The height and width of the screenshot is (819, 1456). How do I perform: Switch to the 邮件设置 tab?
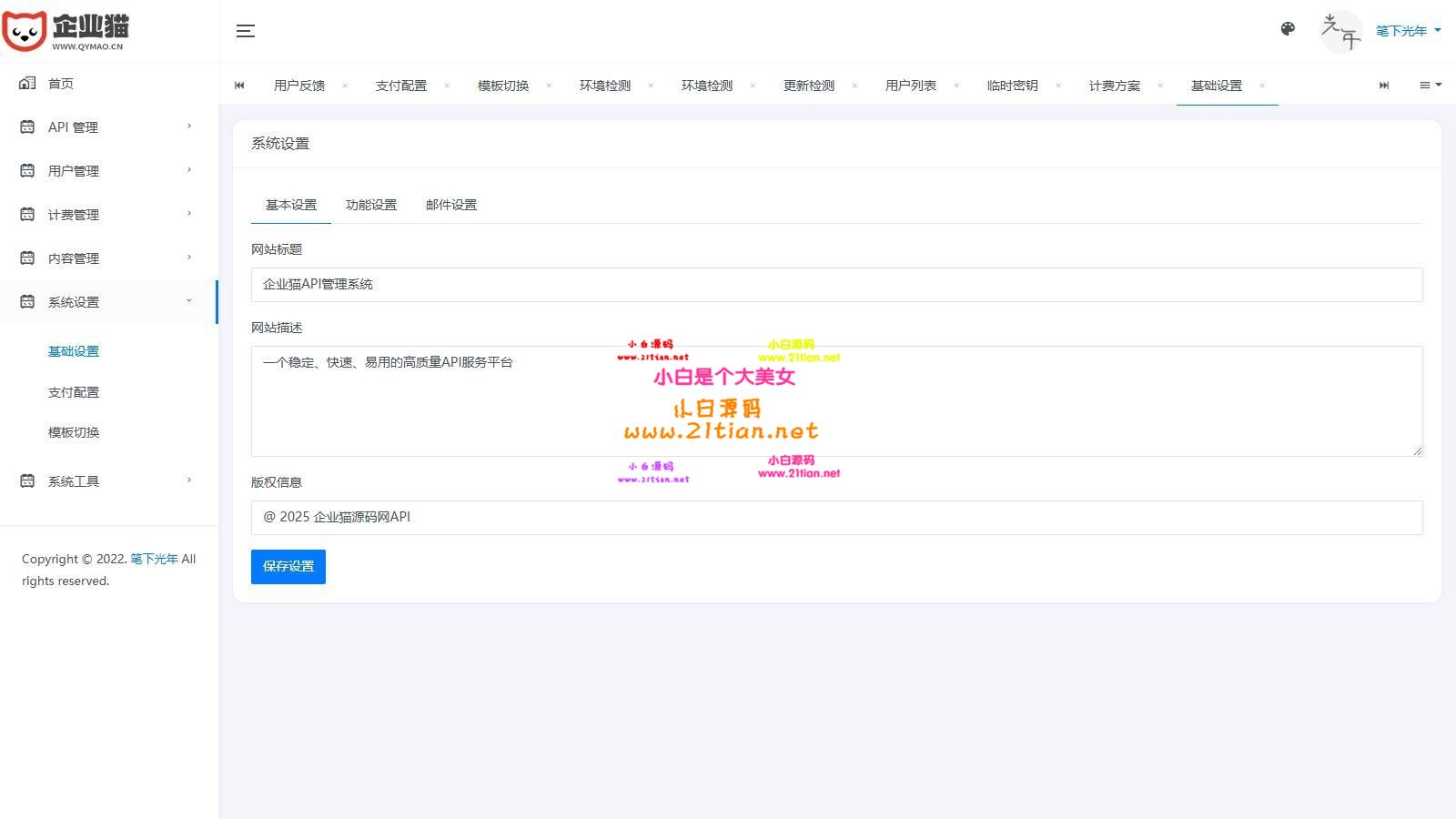pos(451,205)
